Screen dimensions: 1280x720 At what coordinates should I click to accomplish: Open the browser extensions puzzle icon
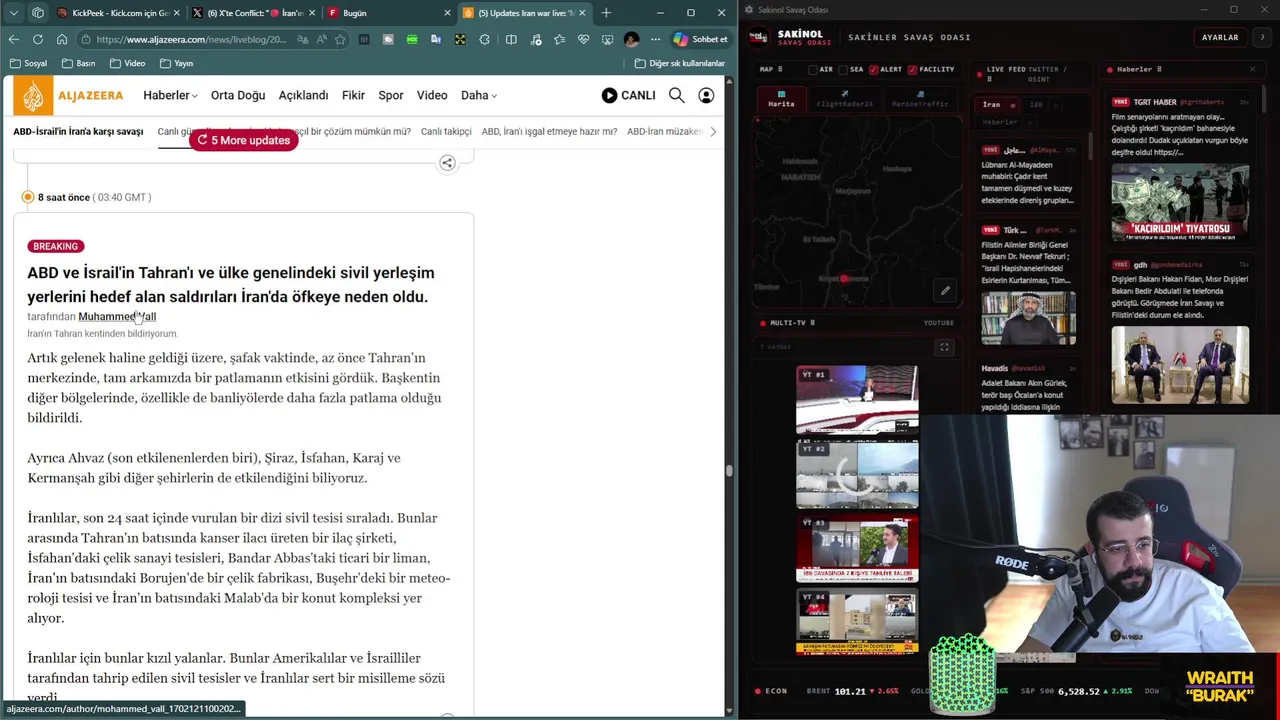(x=485, y=39)
